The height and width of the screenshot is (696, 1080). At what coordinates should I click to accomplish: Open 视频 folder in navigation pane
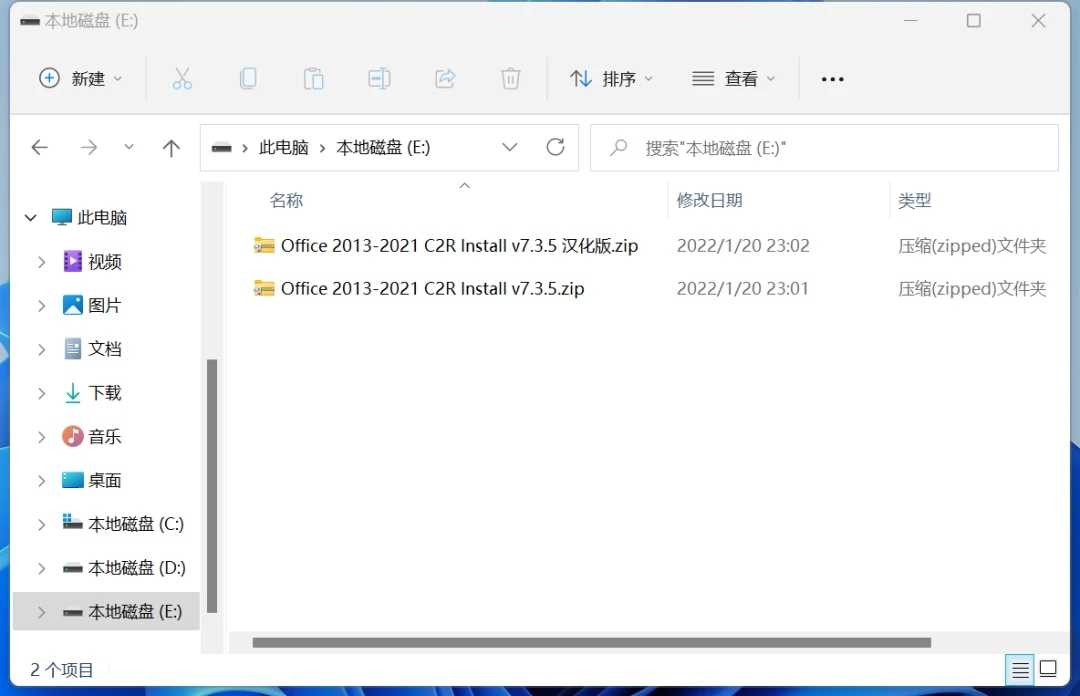105,262
